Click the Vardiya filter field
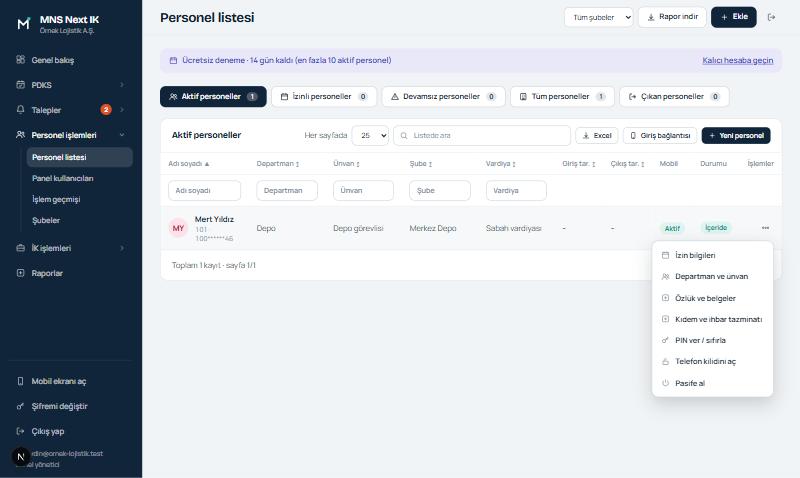This screenshot has width=800, height=478. pos(516,190)
